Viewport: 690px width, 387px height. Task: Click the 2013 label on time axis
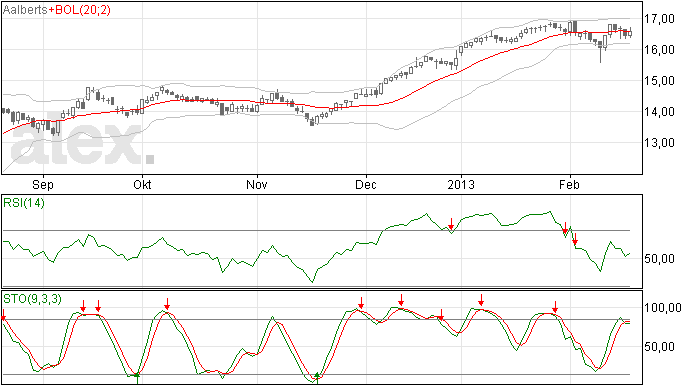click(x=461, y=184)
